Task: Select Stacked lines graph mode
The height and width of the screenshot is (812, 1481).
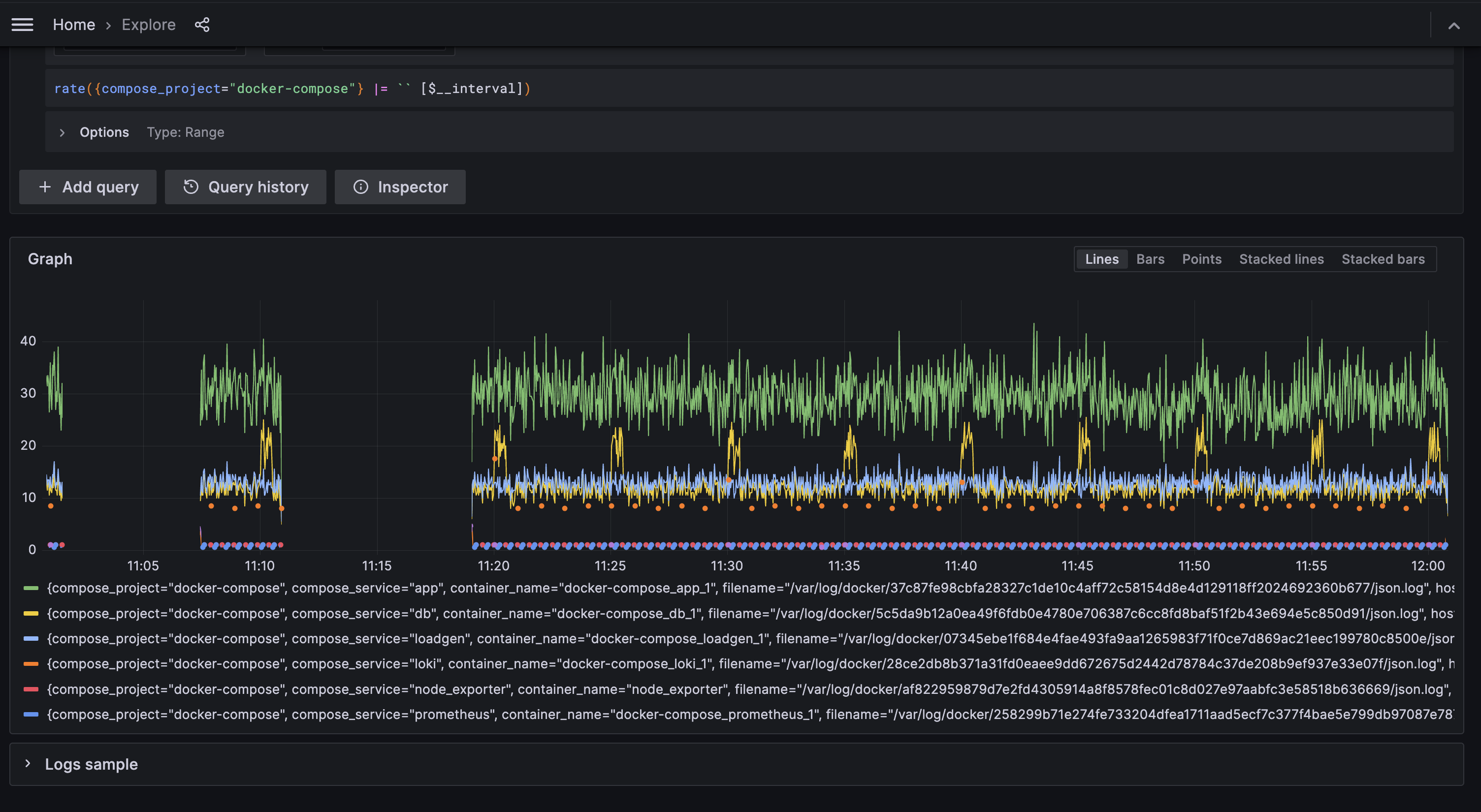Action: [x=1281, y=258]
